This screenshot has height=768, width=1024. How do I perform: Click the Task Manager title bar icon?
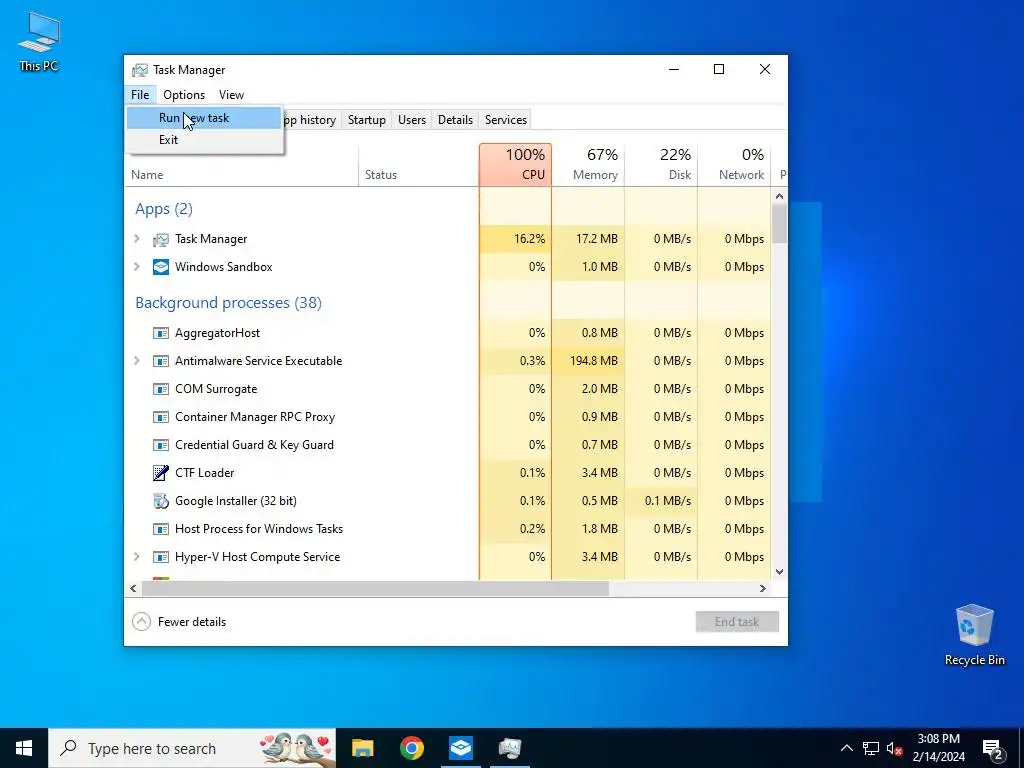[x=140, y=70]
